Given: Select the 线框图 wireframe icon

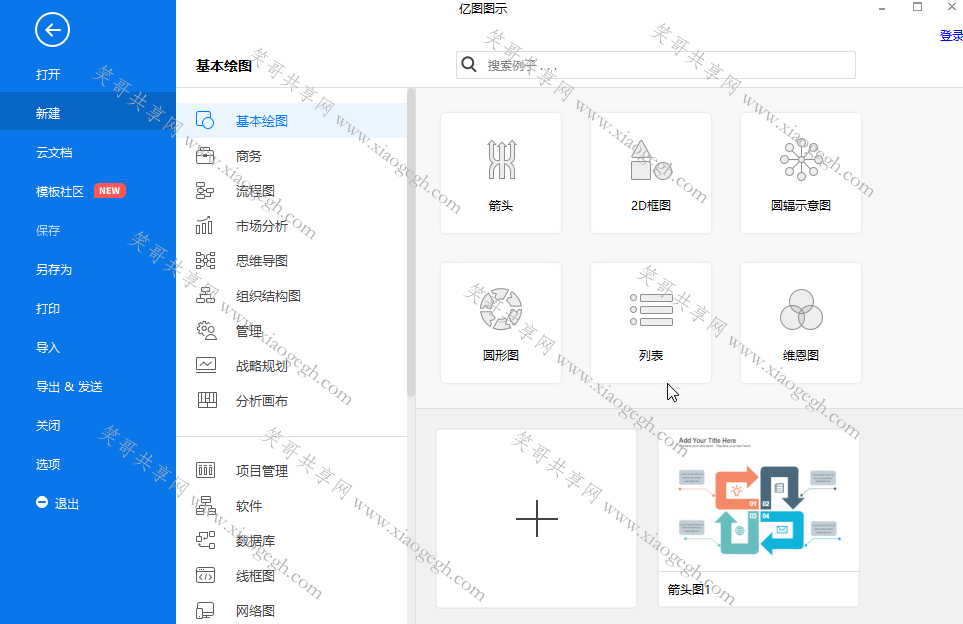Looking at the screenshot, I should point(205,575).
